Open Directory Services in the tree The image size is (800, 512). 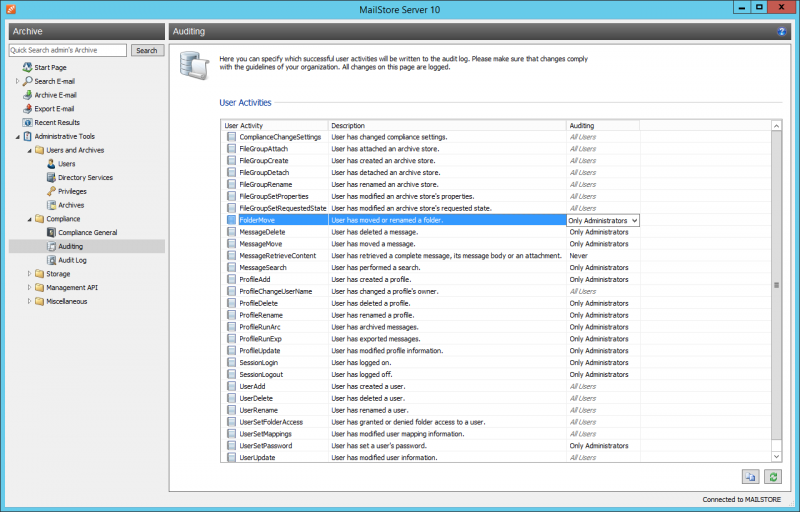(85, 177)
